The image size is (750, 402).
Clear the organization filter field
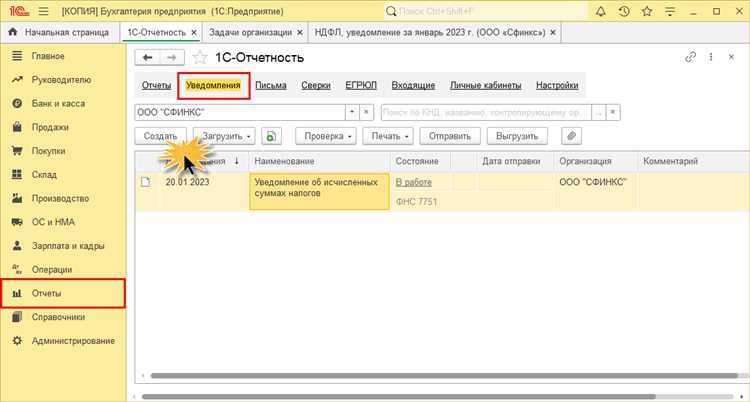(366, 112)
